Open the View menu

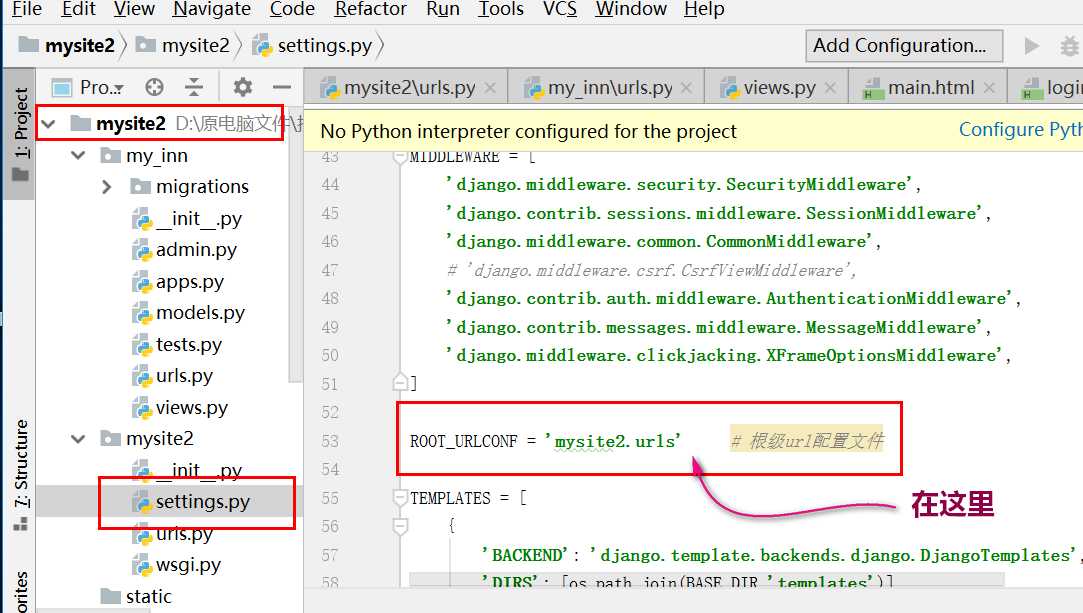pos(134,9)
